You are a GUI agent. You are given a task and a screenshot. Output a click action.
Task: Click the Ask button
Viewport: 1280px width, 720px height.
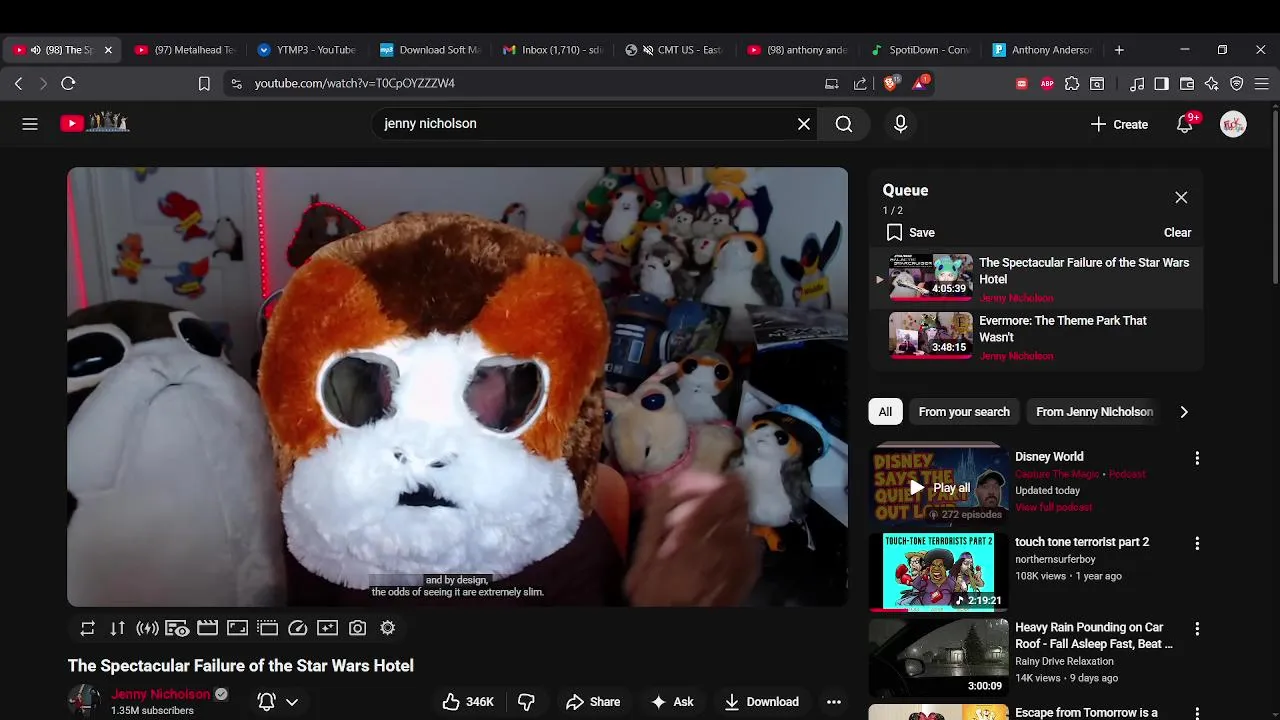tap(672, 702)
